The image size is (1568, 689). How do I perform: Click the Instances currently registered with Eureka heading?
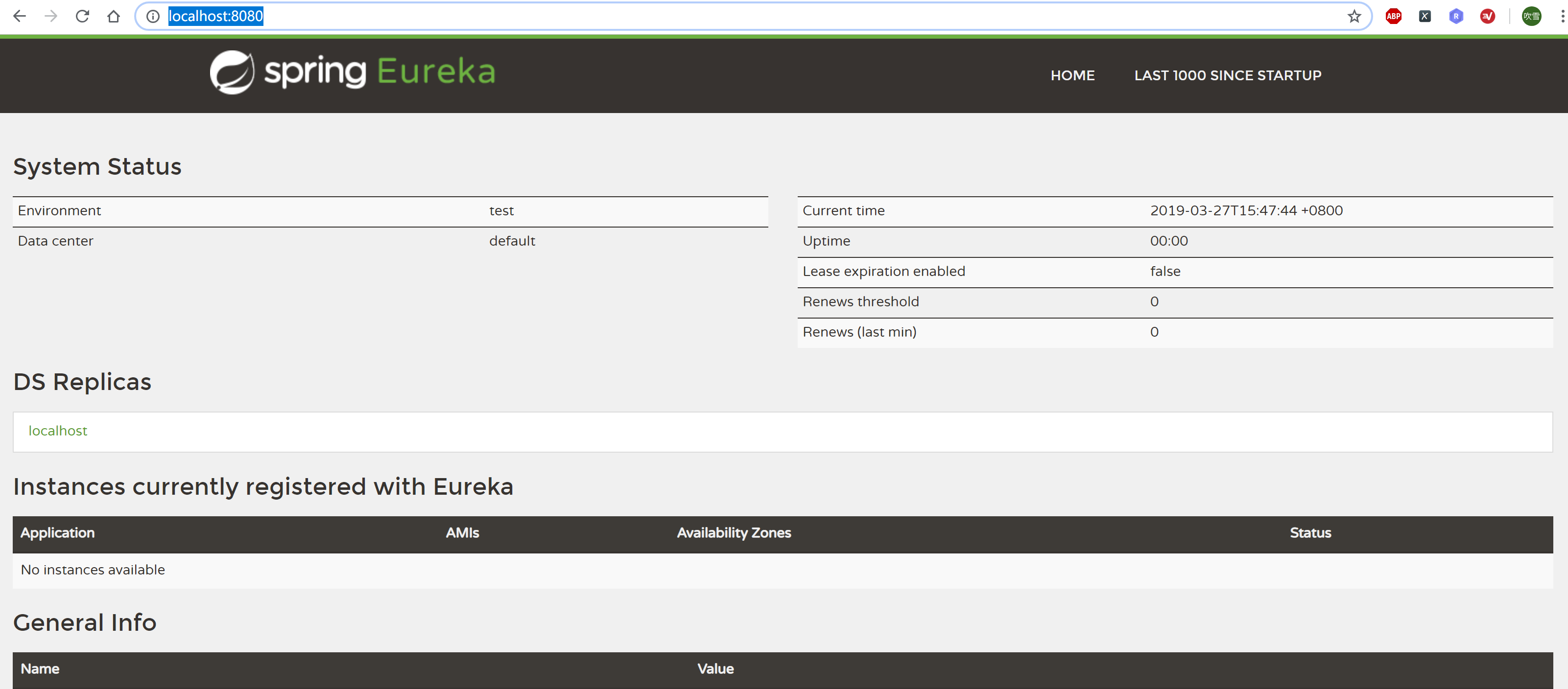pos(263,487)
